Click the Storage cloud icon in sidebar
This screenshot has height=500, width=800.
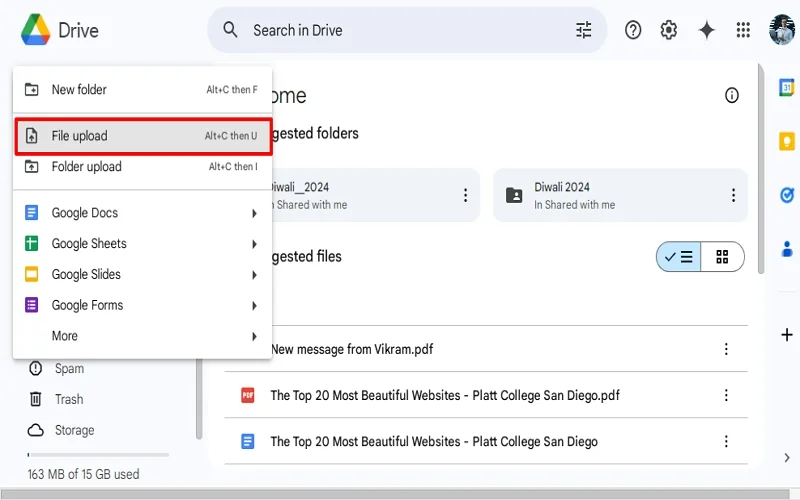pos(35,430)
